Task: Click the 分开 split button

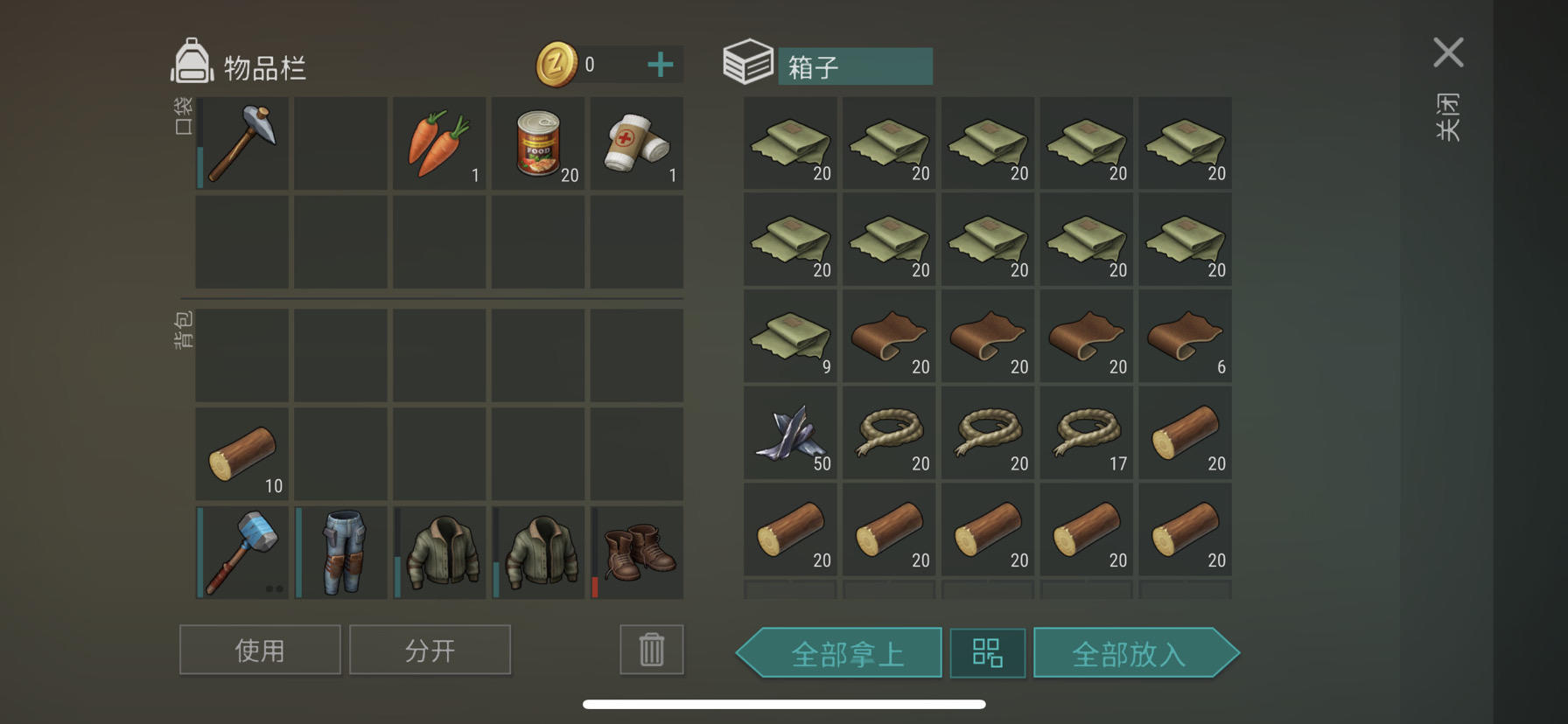Action: tap(430, 650)
